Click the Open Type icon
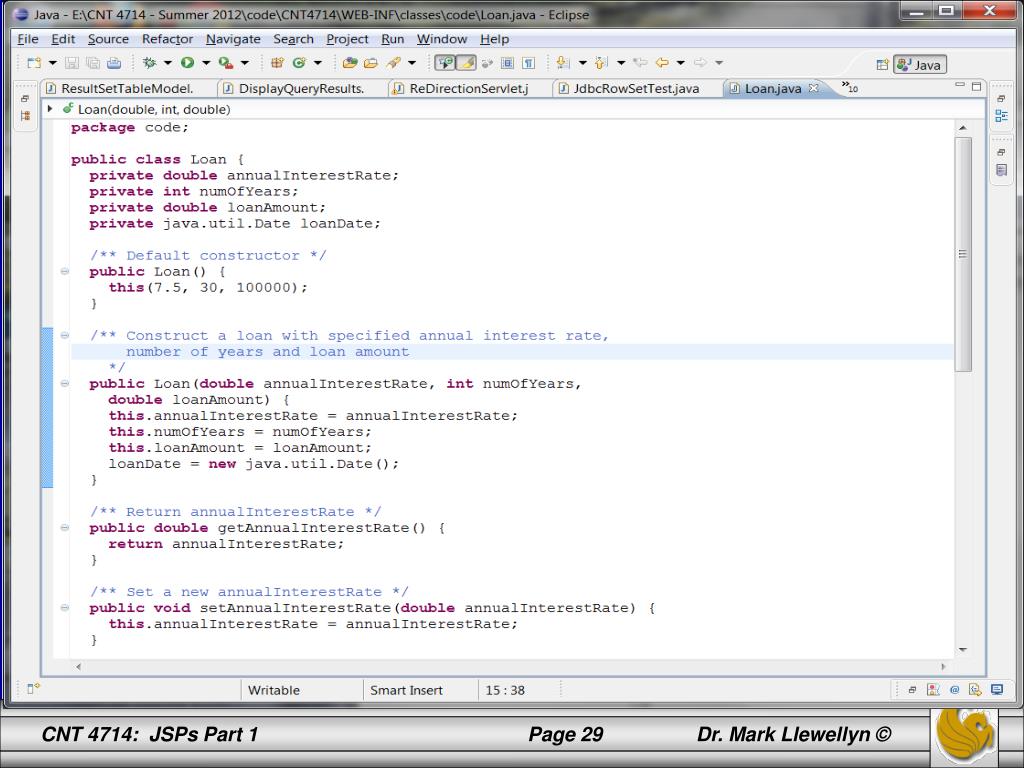This screenshot has height=768, width=1024. (x=350, y=63)
